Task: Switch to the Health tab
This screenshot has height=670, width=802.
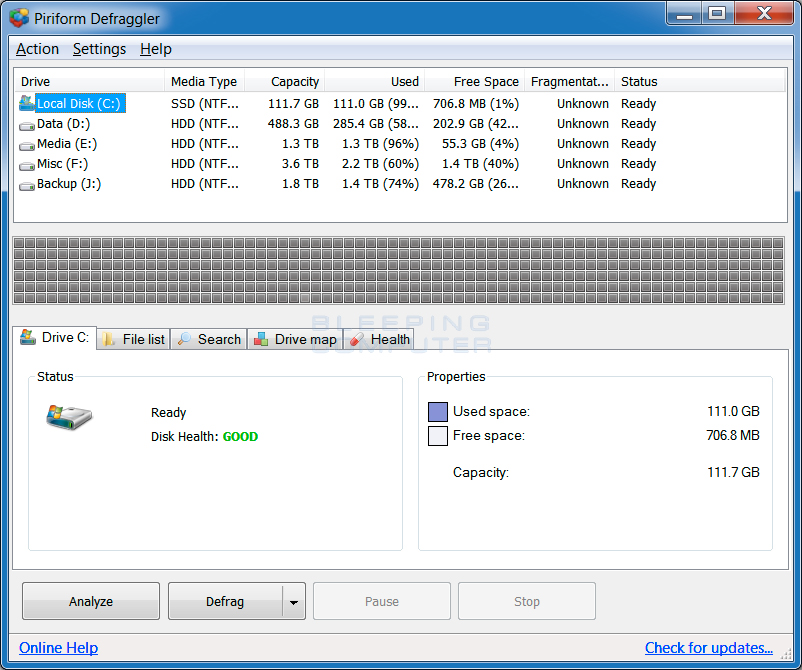Action: click(380, 339)
